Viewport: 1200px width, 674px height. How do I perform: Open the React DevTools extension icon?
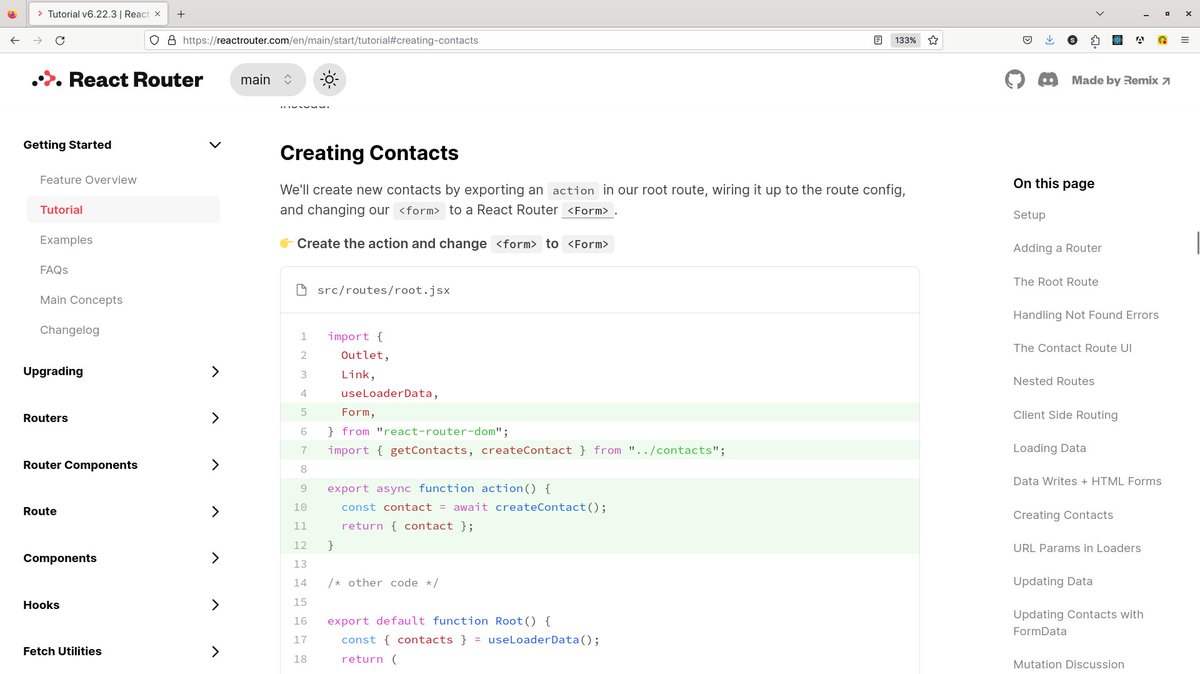point(1117,40)
